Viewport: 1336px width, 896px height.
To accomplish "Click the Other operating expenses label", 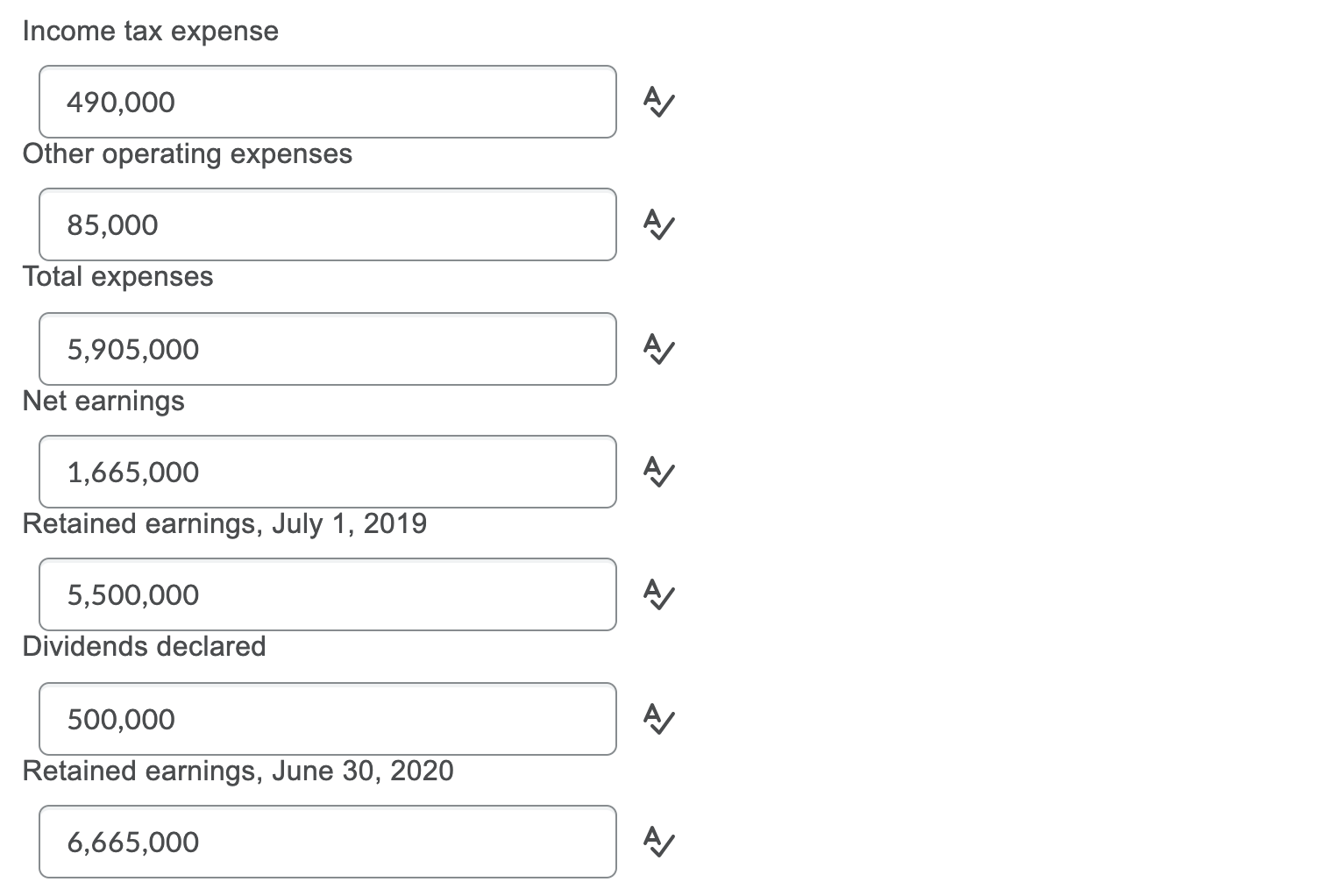I will tap(188, 154).
